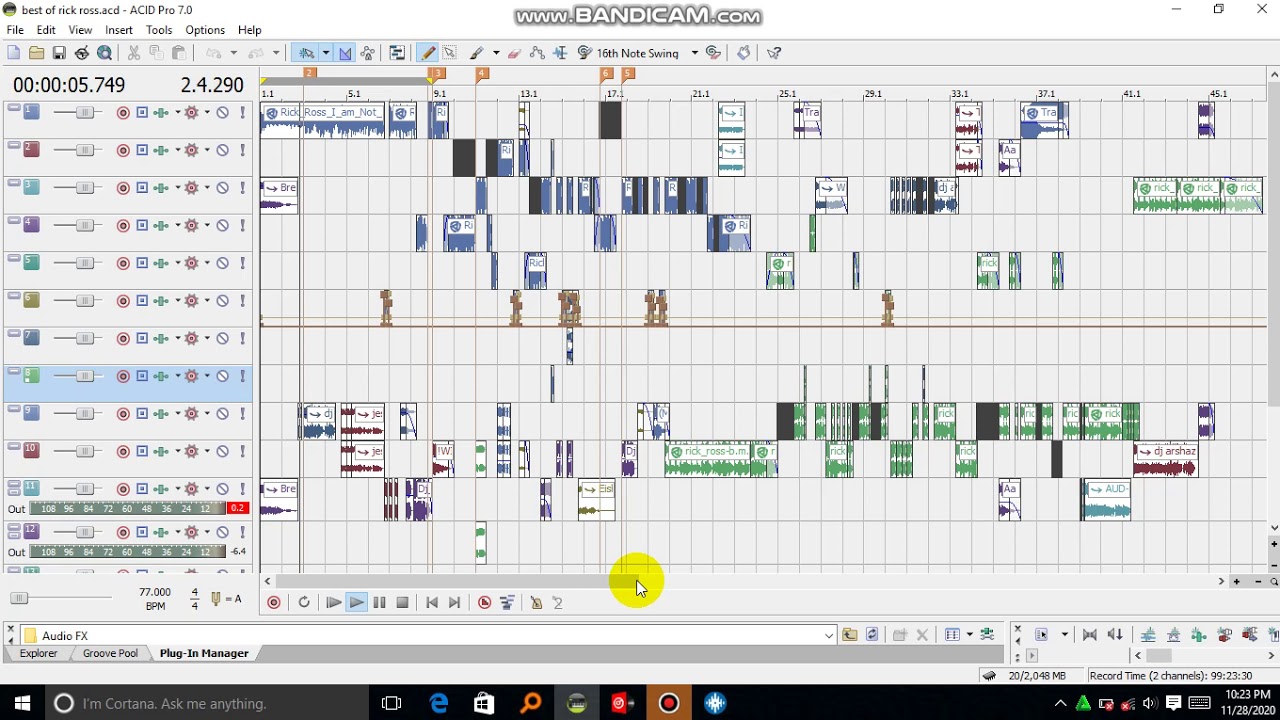Open the Edit menu
1280x720 pixels.
[x=46, y=30]
